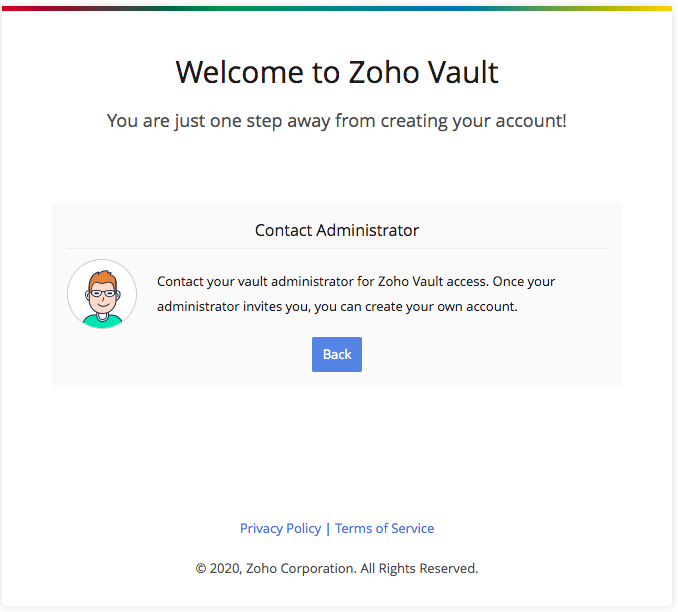This screenshot has height=612, width=678.
Task: Click the 'Contact your vault administrator' message line
Action: (x=356, y=282)
